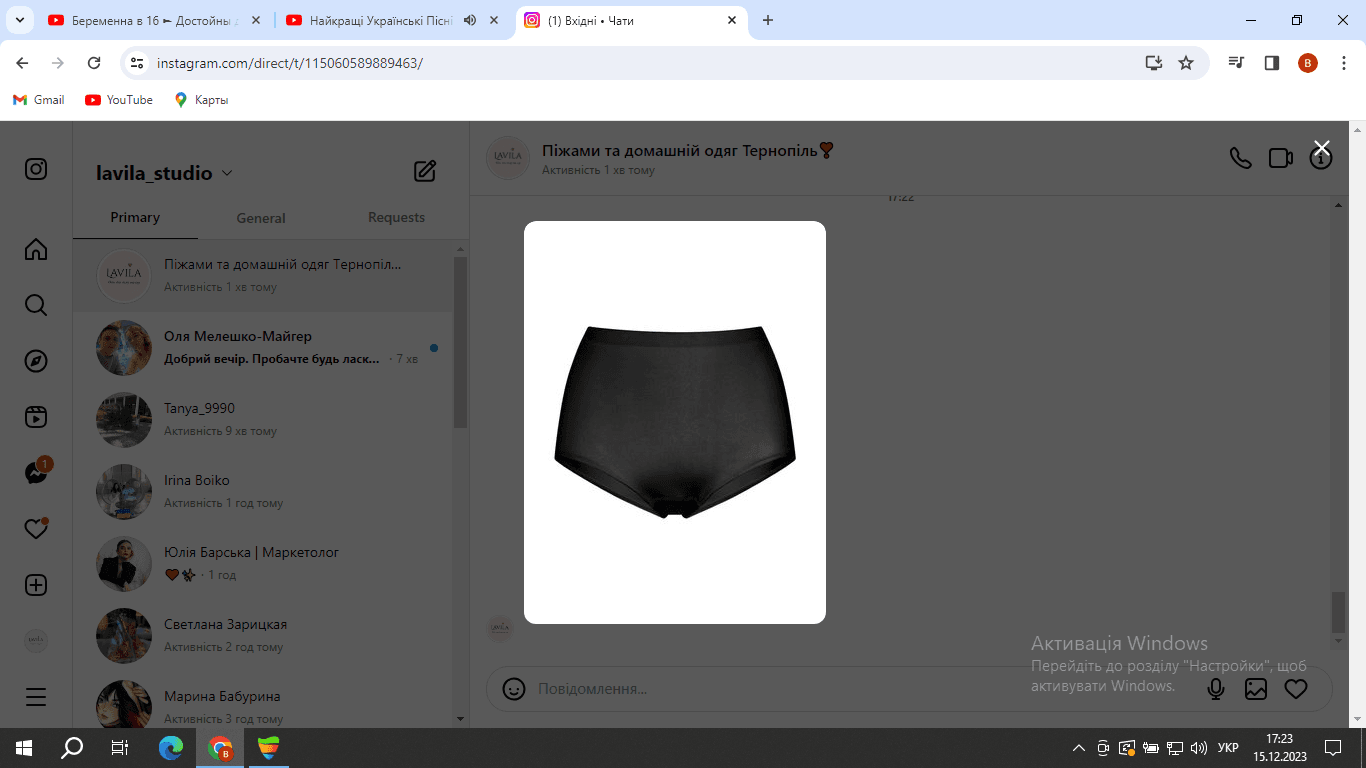Show hidden system tray icons

pos(1078,748)
